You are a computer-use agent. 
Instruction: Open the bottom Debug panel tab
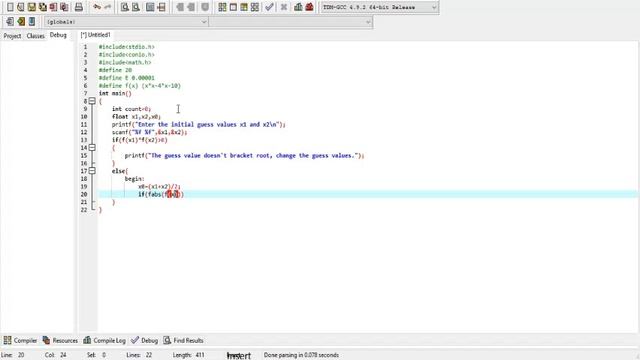pos(144,340)
